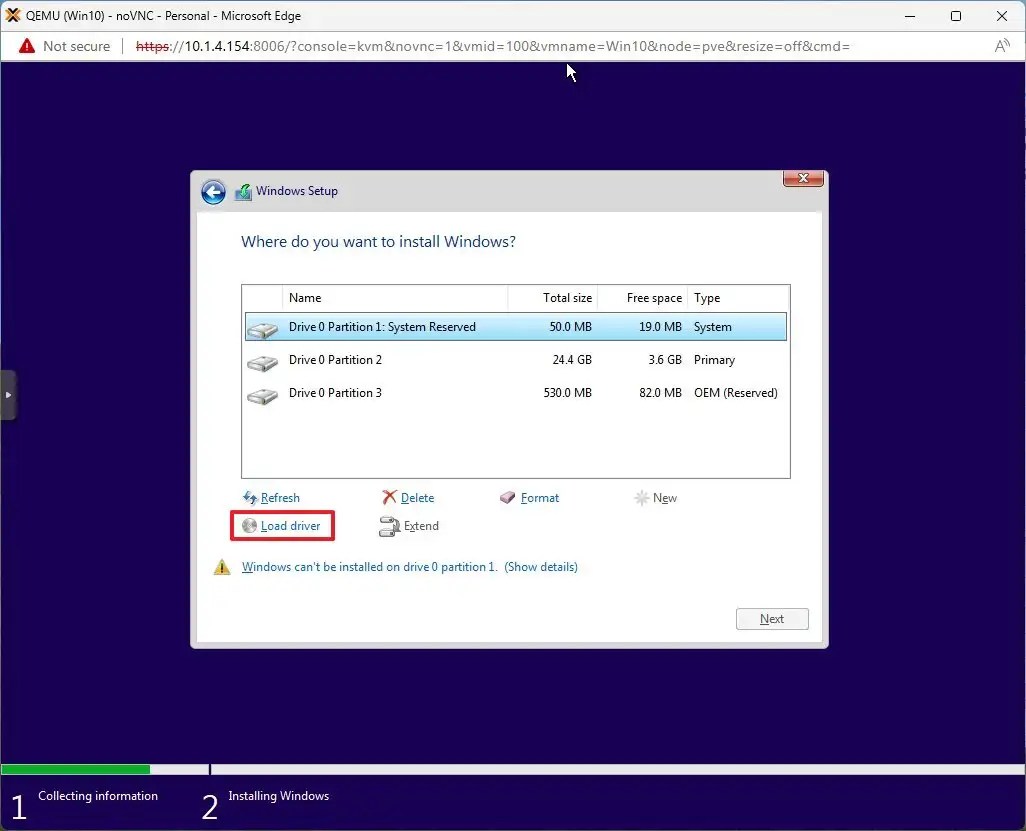Click the Windows Setup logo icon
Viewport: 1026px width, 831px height.
243,191
